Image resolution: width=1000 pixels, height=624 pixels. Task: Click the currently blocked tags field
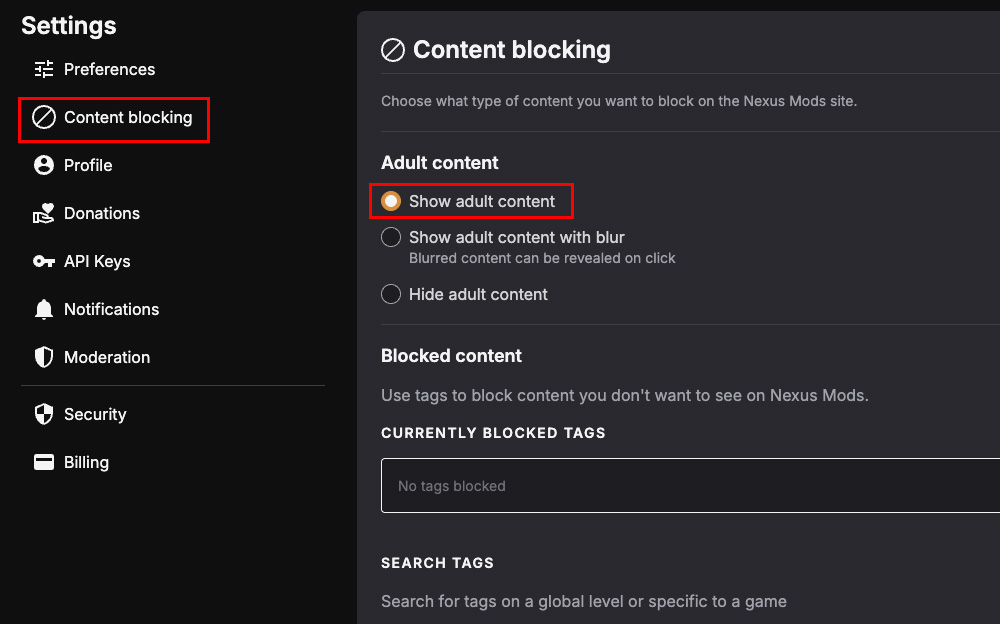[690, 486]
